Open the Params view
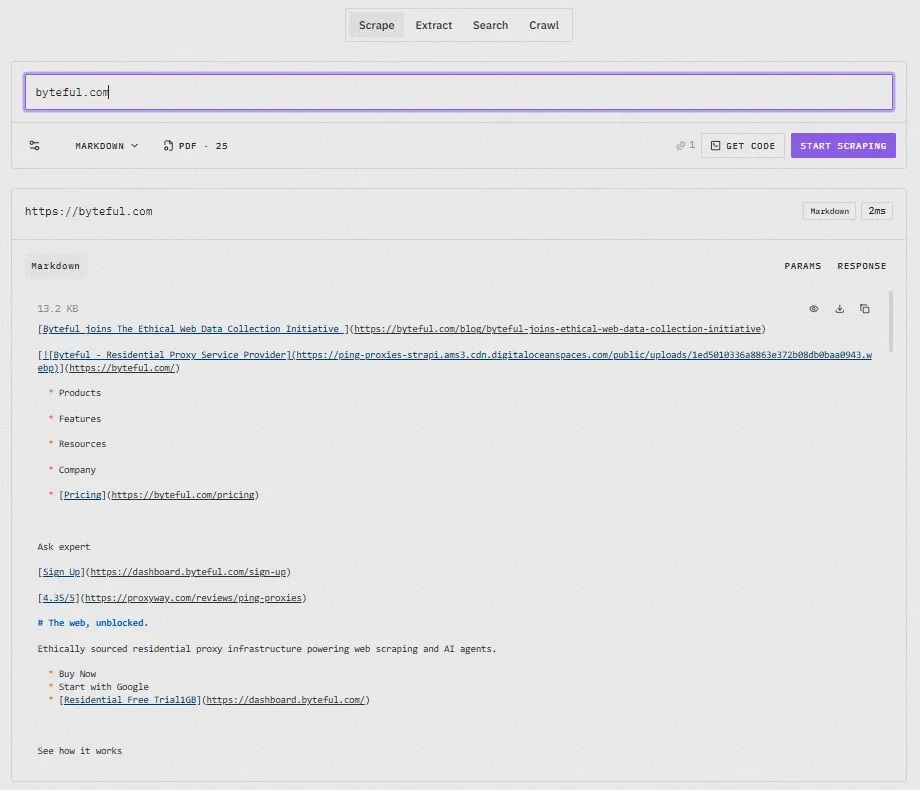920x790 pixels. 803,266
